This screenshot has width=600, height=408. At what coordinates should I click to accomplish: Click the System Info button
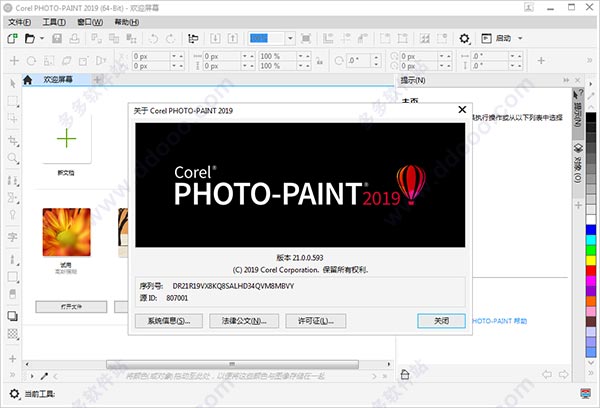point(169,321)
